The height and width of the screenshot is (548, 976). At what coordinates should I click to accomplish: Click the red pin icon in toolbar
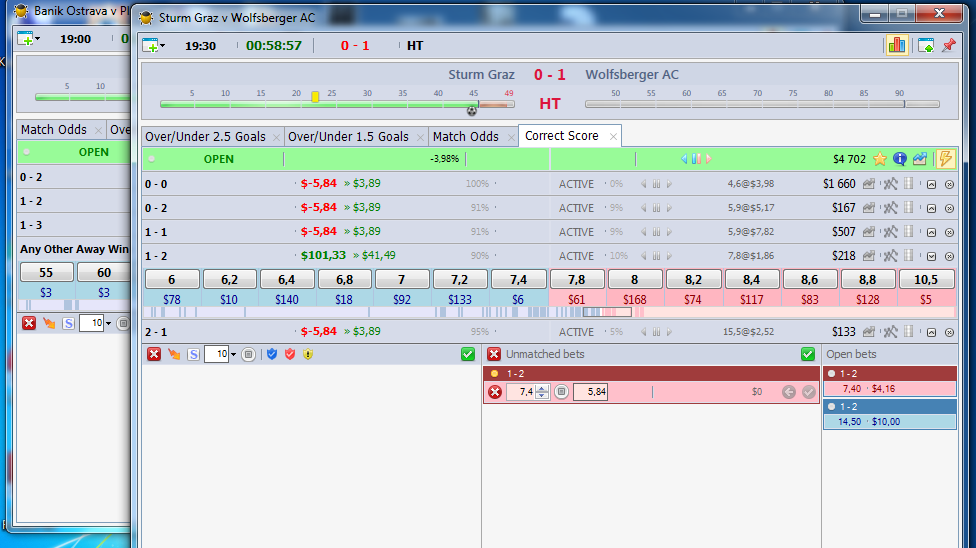(x=949, y=45)
